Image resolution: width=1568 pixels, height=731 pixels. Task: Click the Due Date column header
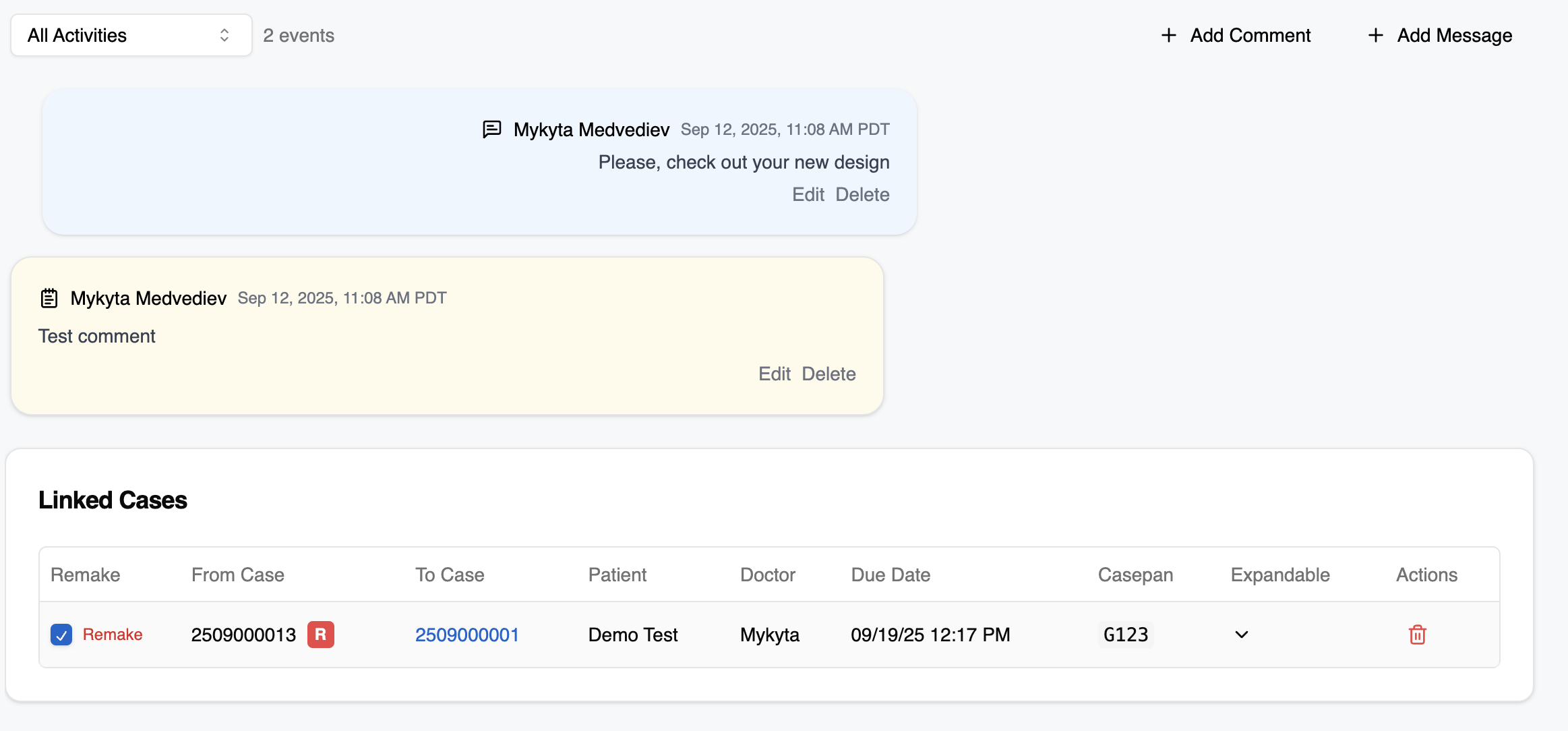point(891,575)
